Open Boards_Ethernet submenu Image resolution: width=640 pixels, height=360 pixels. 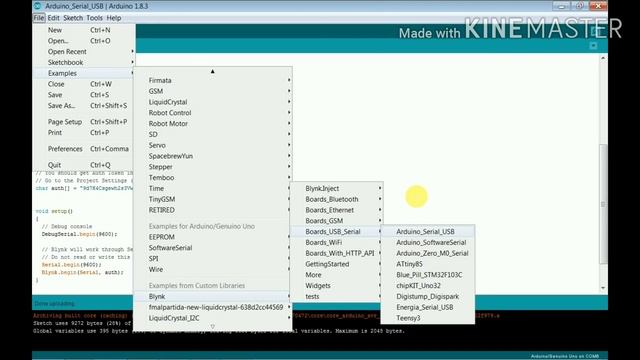pos(337,210)
